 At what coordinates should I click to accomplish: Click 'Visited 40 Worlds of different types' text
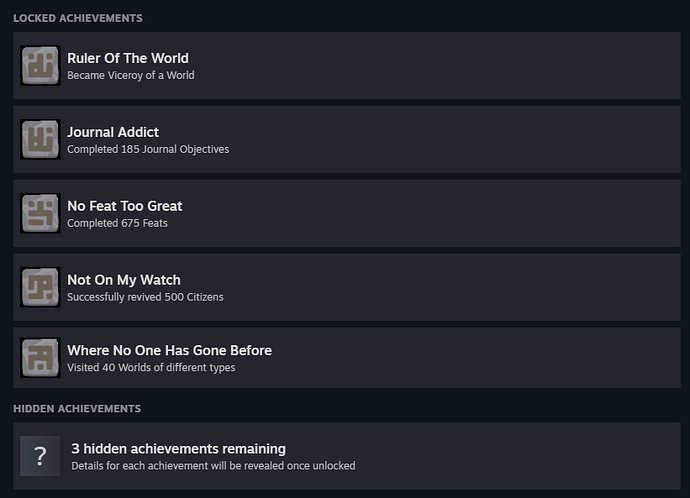pos(151,367)
